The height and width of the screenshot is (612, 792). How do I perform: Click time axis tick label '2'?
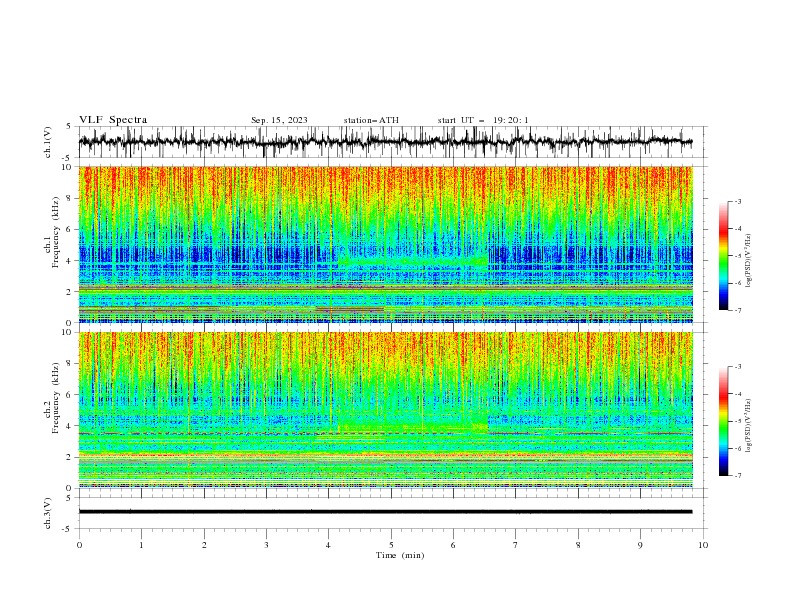click(204, 545)
